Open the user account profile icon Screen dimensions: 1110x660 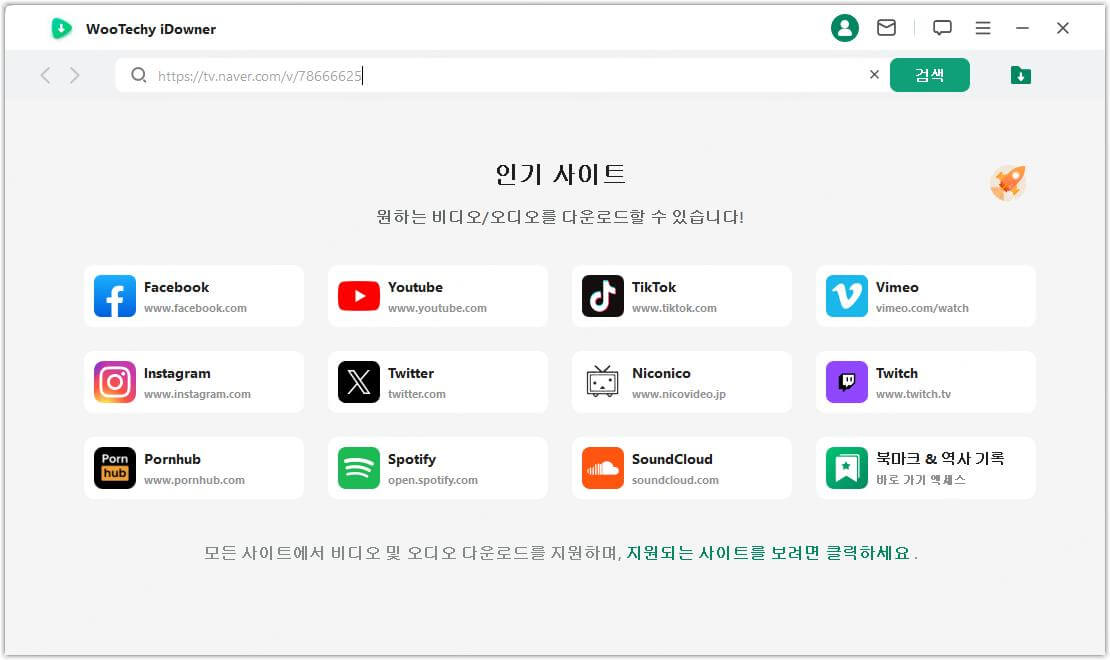point(845,28)
